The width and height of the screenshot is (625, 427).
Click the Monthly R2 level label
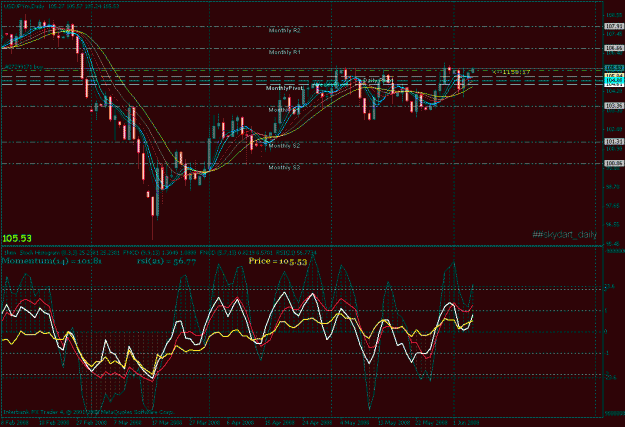pyautogui.click(x=285, y=30)
